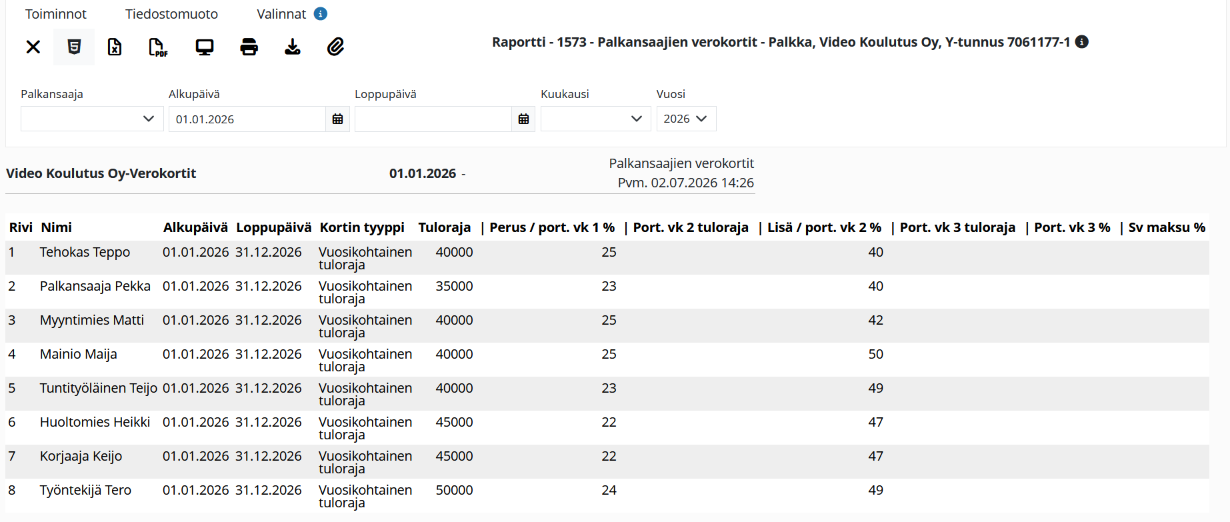Click Kortin tyyppi cell for Tehokas Teppo
This screenshot has height=522, width=1230.
point(366,258)
